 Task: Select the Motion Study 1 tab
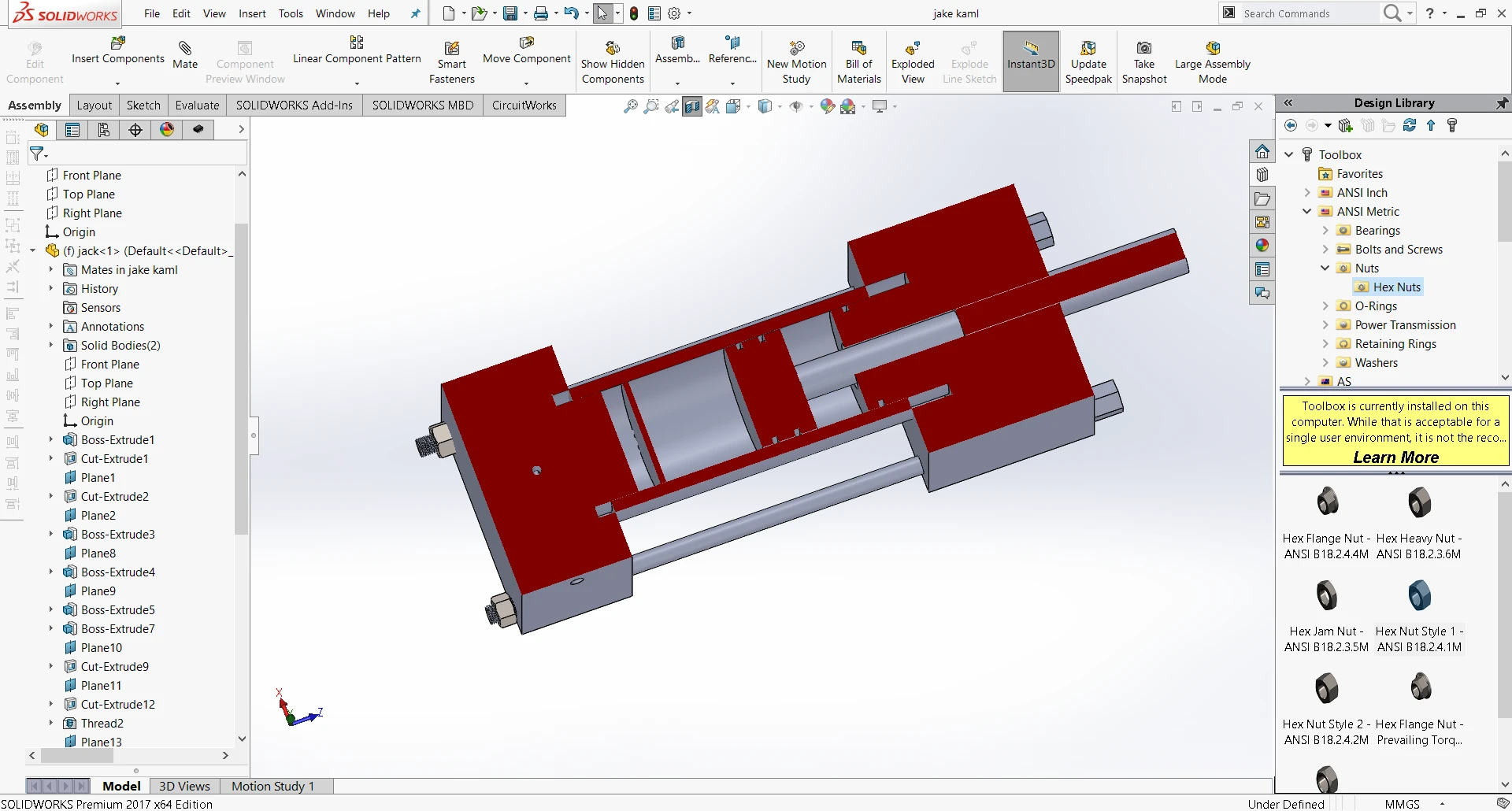[x=272, y=786]
